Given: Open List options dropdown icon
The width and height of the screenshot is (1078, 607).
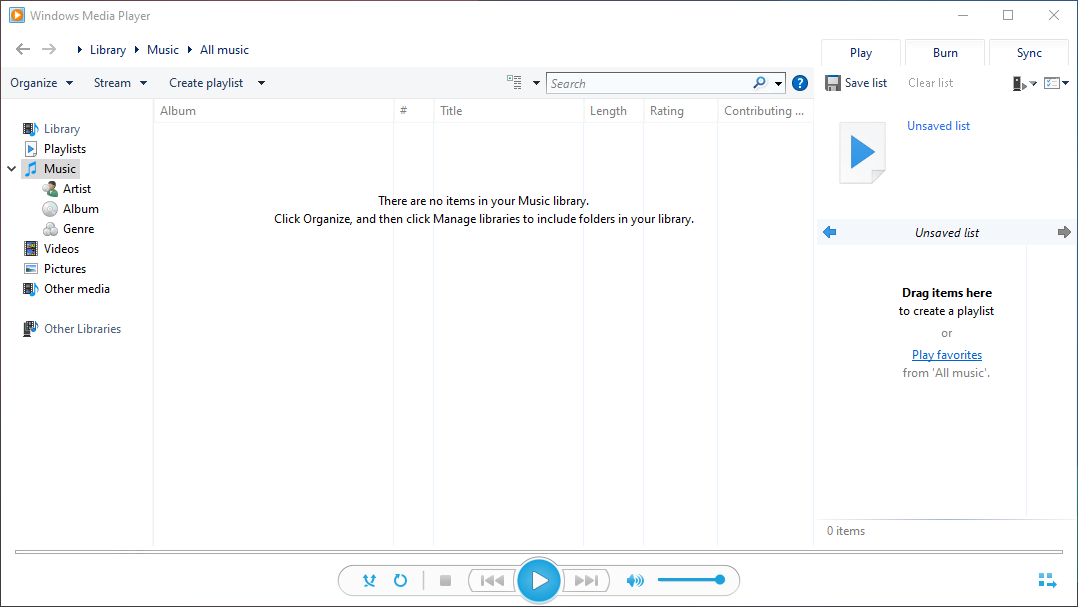Looking at the screenshot, I should point(1056,83).
